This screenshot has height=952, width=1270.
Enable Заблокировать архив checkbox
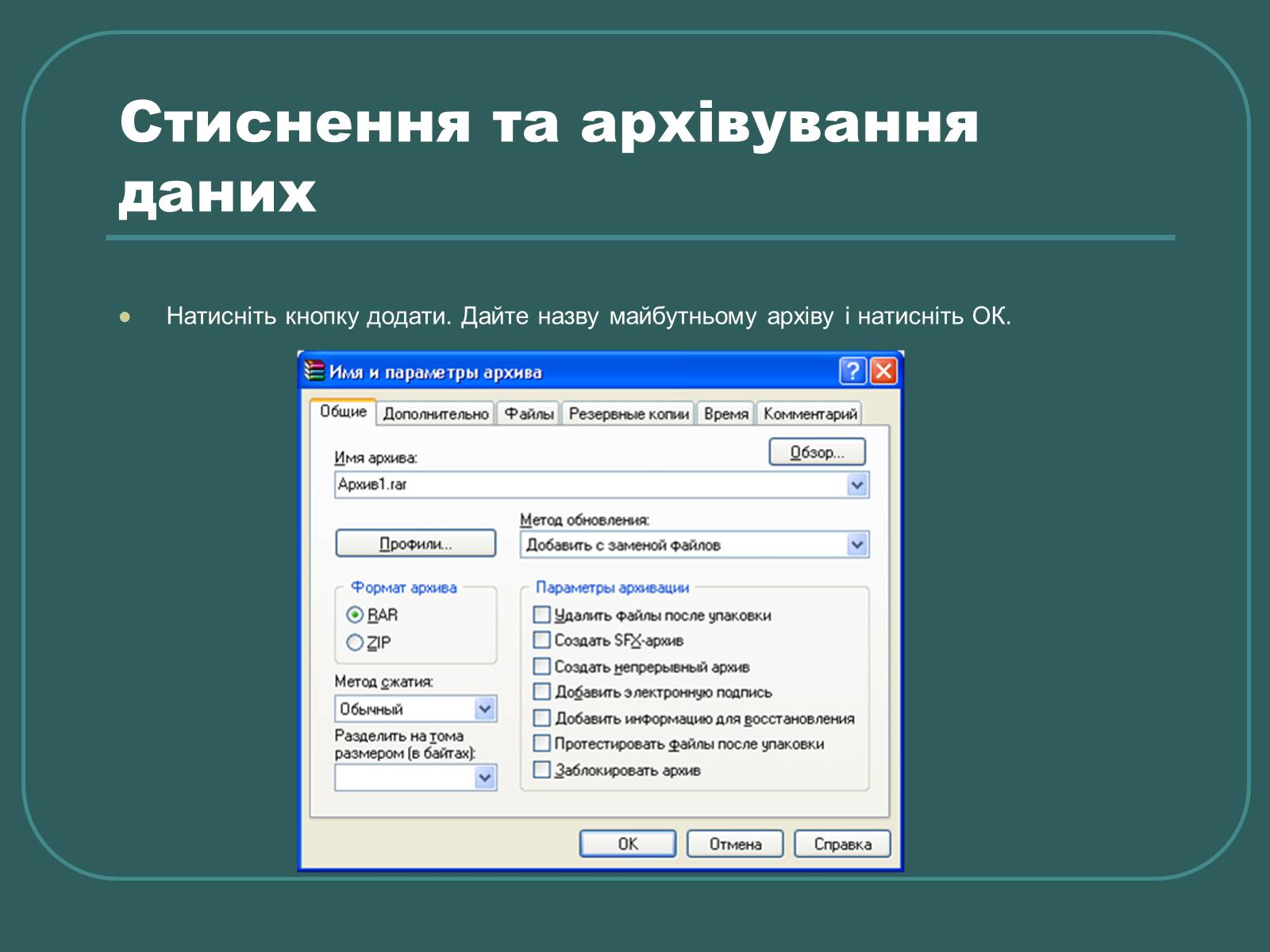click(x=541, y=770)
